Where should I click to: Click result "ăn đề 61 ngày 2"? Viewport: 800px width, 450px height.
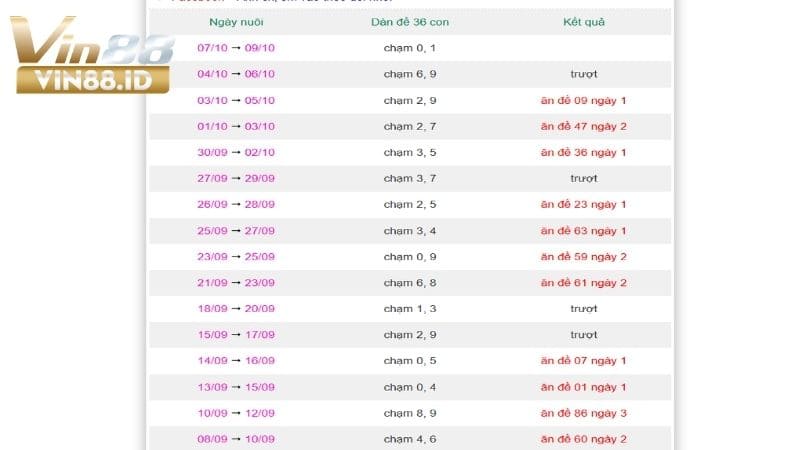click(583, 283)
